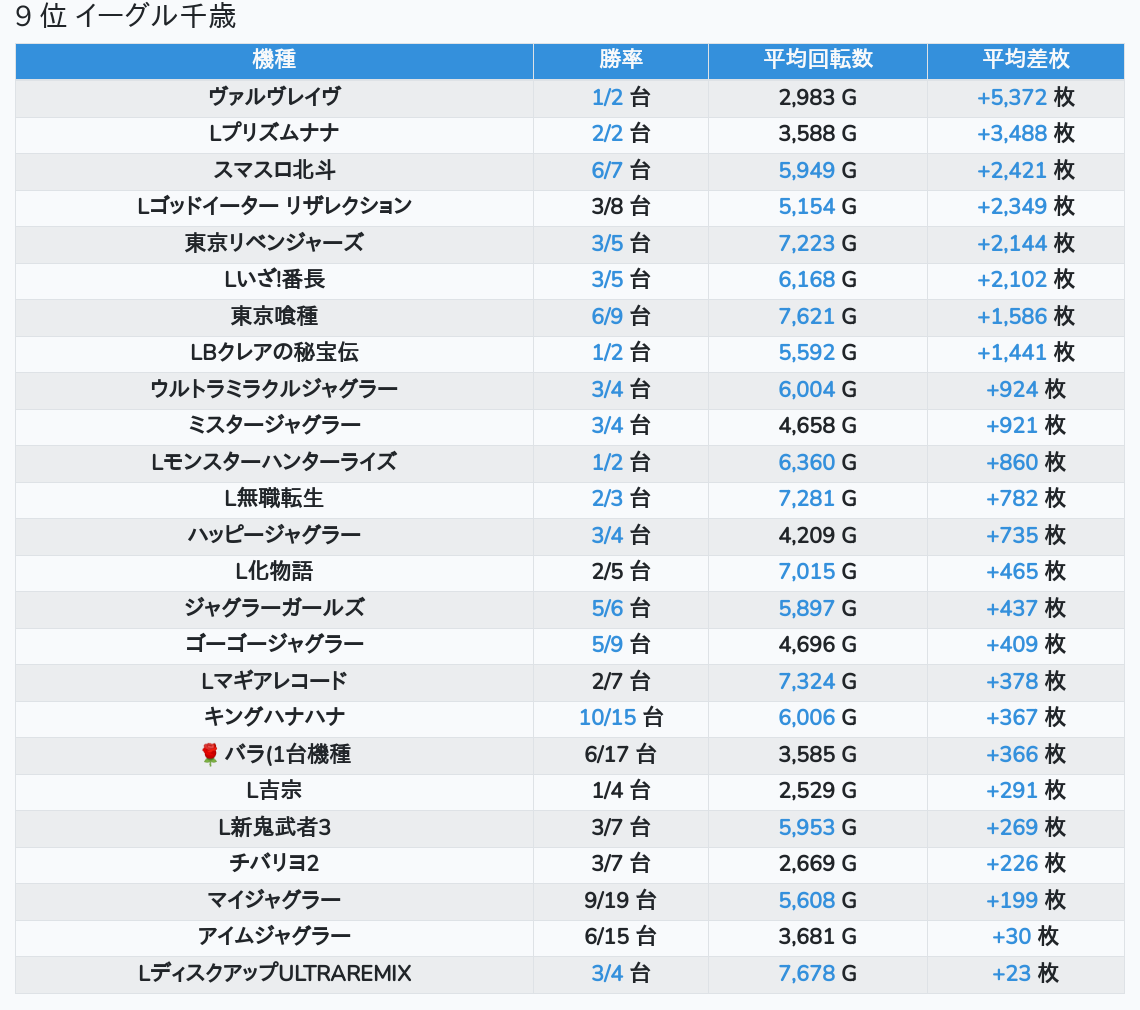Viewport: 1140px width, 1010px height.
Task: Click the Lディスクアップ ULTRAREMIX row name
Action: pyautogui.click(x=274, y=973)
